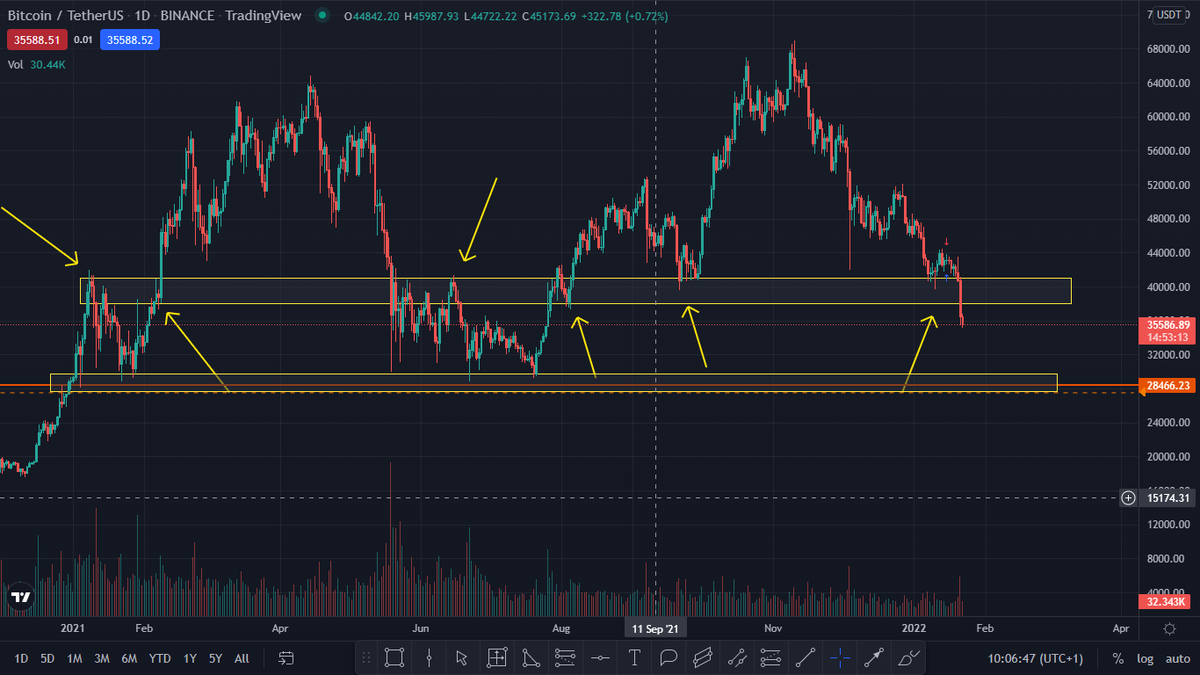Set range to 1Y
The image size is (1200, 675).
(190, 658)
